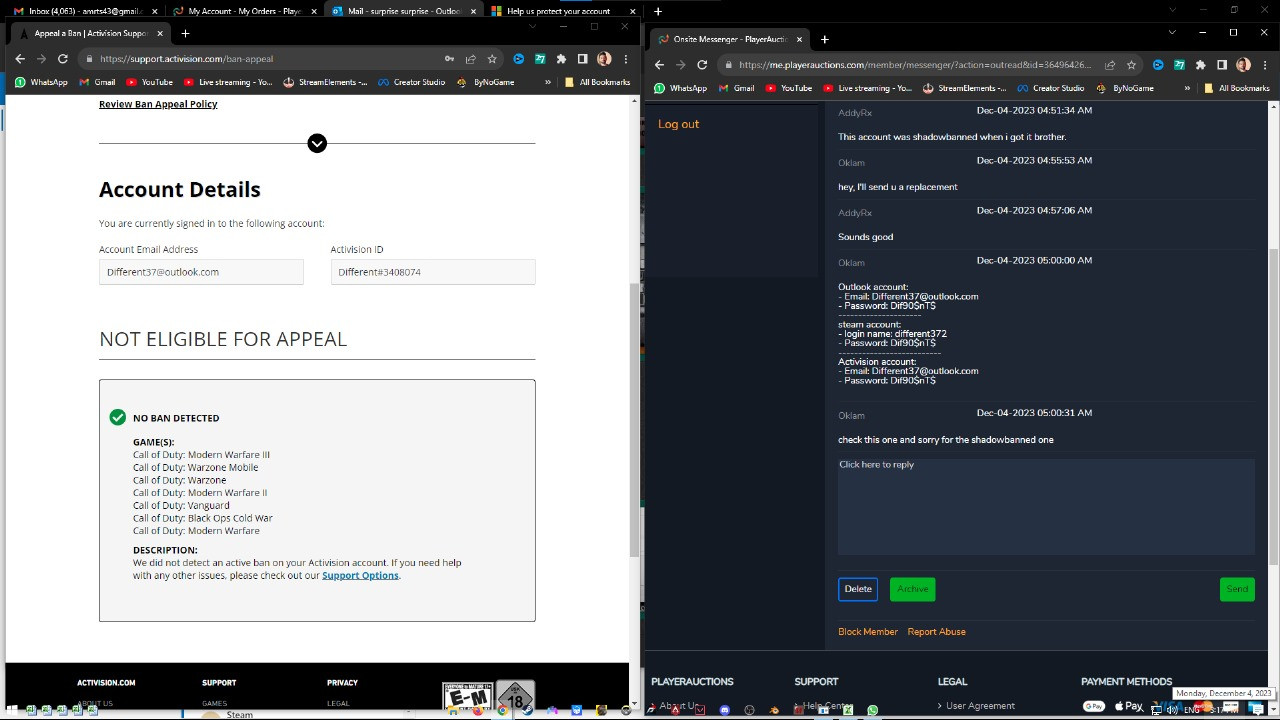Open tab search dropdown in Activision window
The width and height of the screenshot is (1280, 720).
(x=533, y=26)
